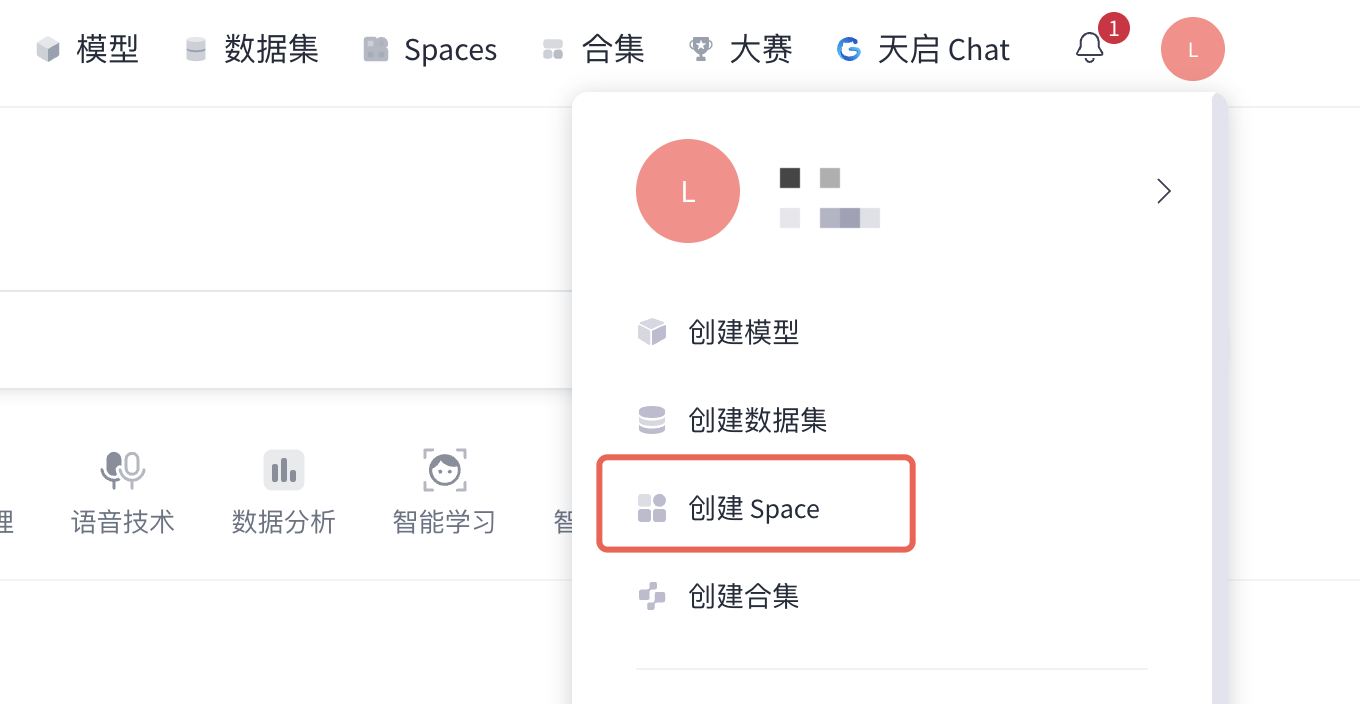Screen dimensions: 1360x704
Task: Click the trophy icon beside 大赛
Action: point(701,49)
